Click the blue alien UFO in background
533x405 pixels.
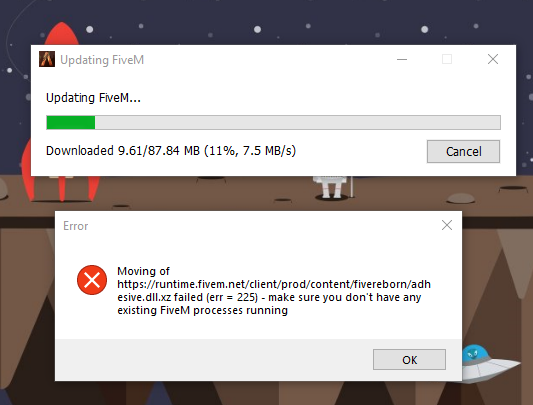point(489,362)
